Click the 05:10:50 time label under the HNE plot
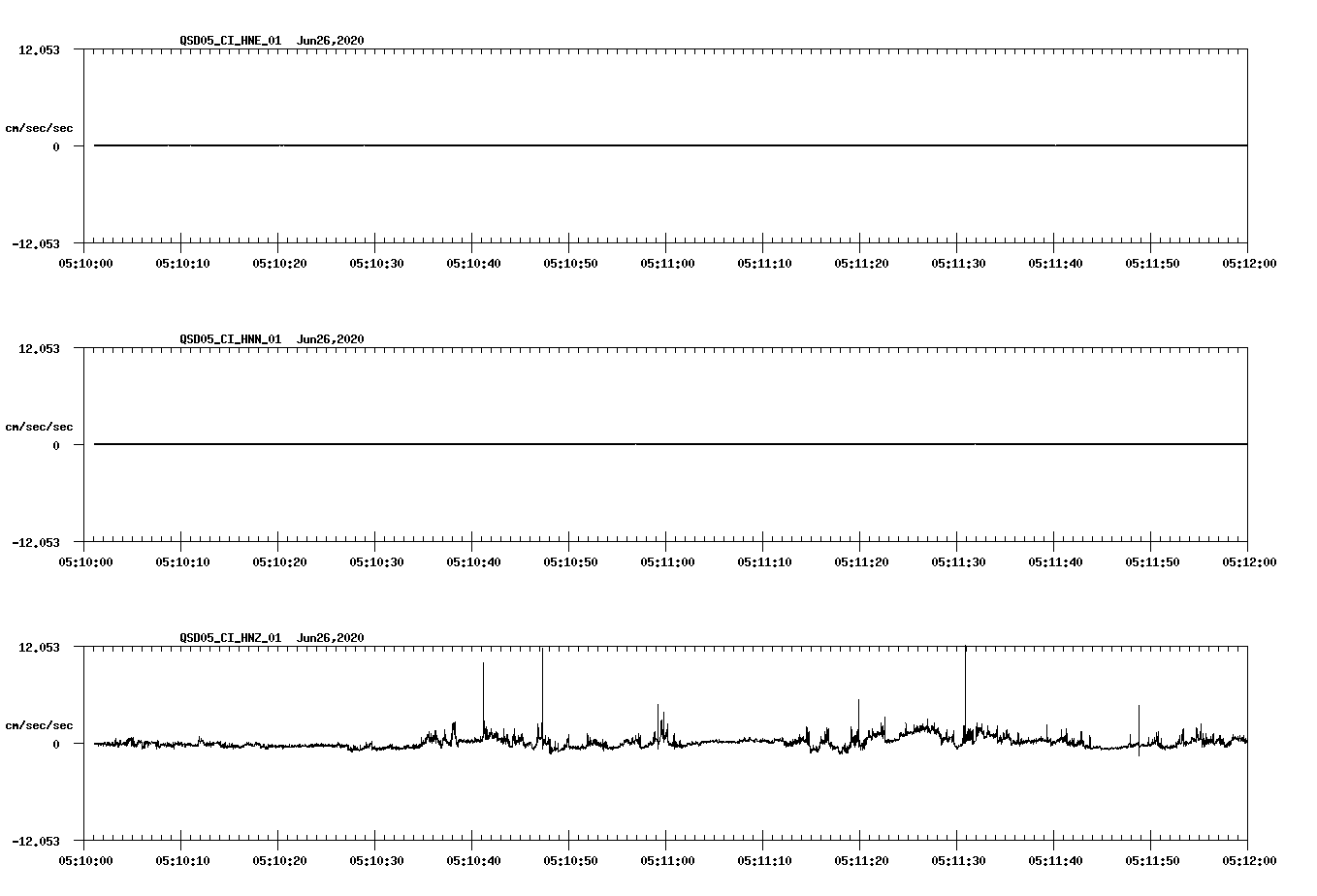Image resolution: width=1317 pixels, height=896 pixels. [x=570, y=263]
